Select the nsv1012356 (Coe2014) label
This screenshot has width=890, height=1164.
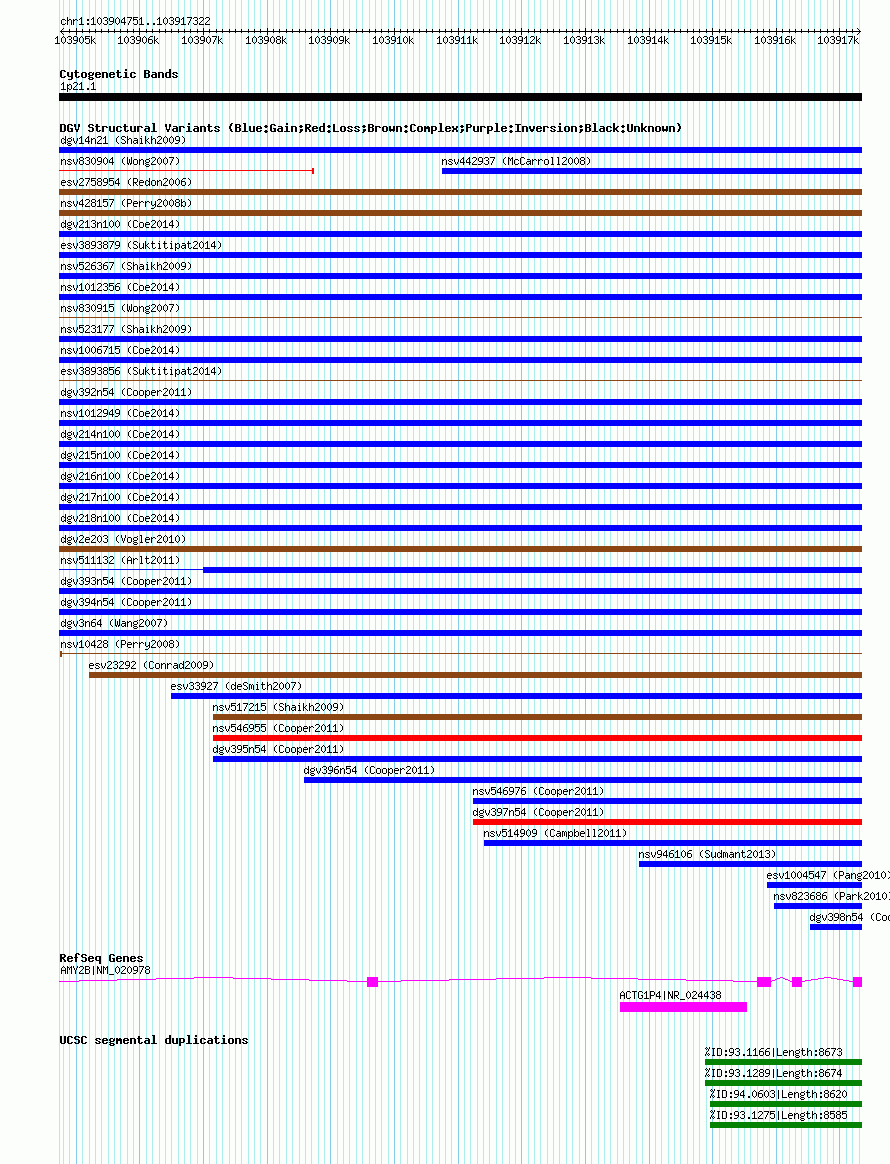120,287
